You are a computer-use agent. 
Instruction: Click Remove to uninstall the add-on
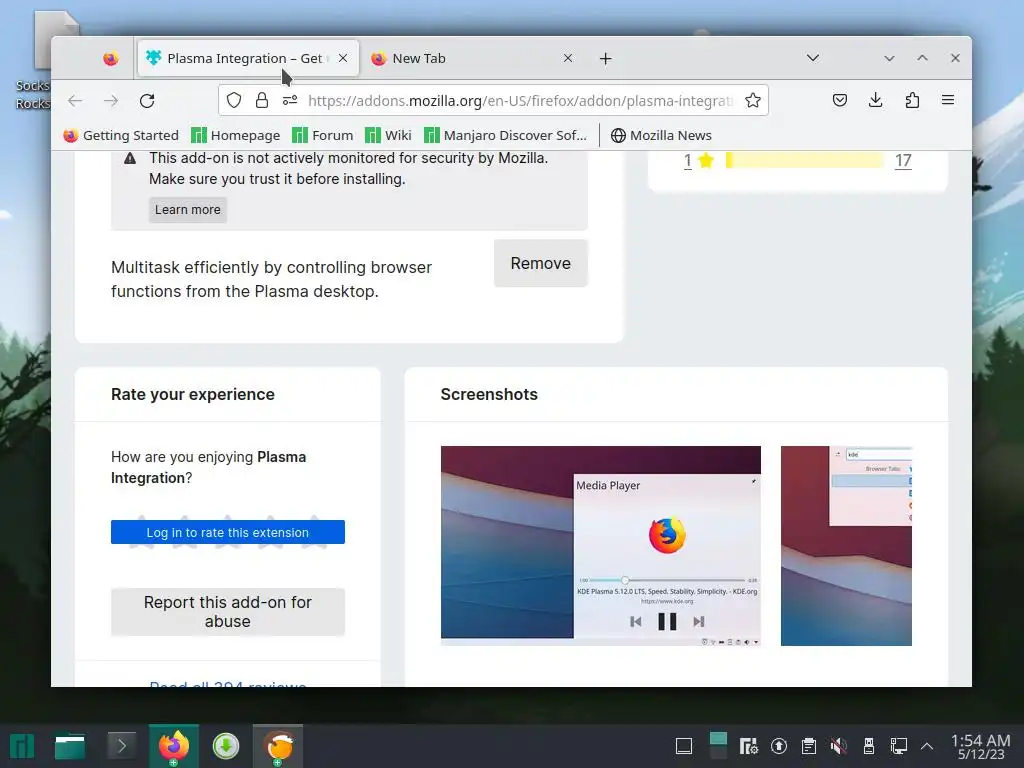coord(541,263)
